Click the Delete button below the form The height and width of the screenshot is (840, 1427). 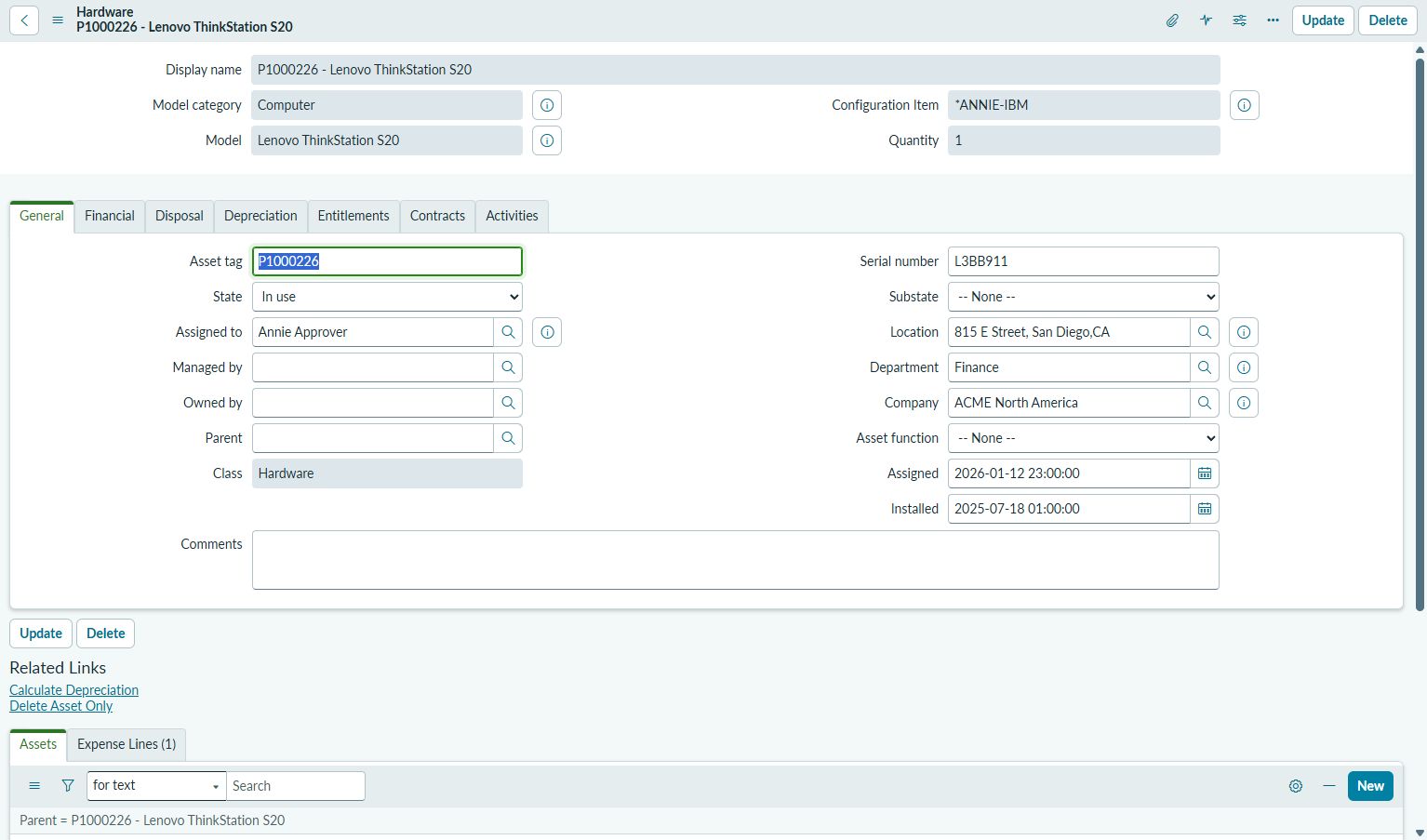tap(106, 633)
